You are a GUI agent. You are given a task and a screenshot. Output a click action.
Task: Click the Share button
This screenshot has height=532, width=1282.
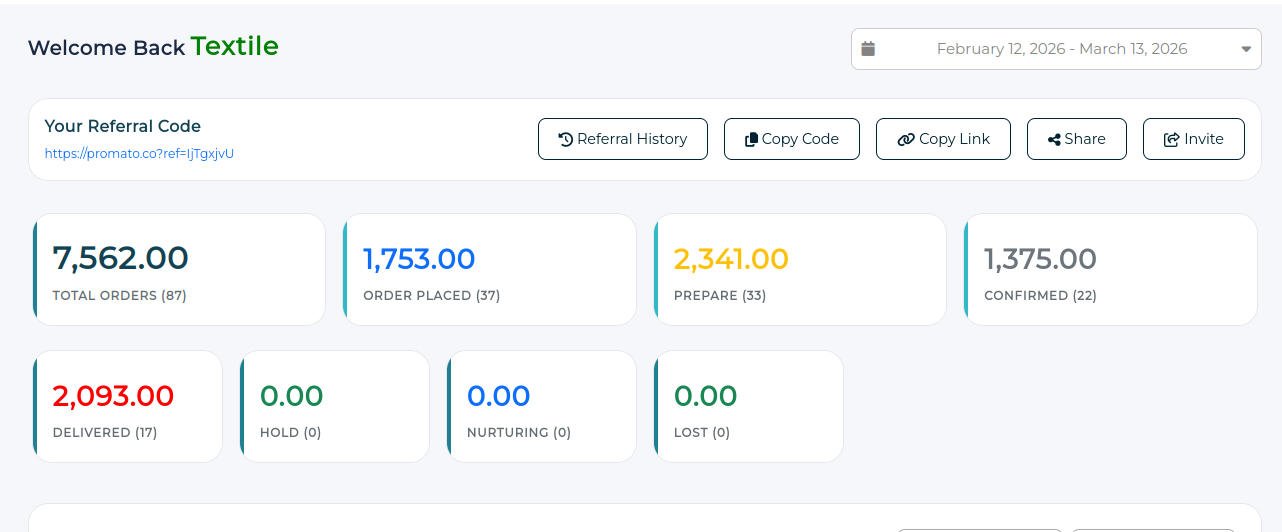1077,139
